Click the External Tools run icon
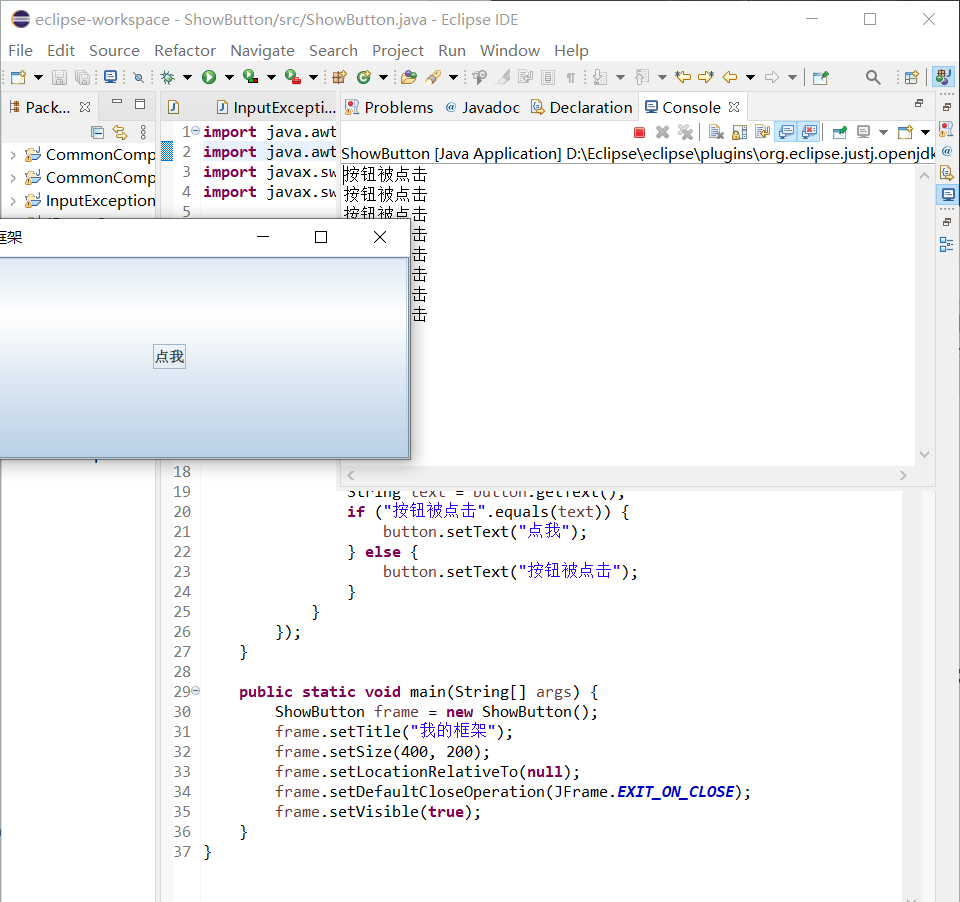 click(x=293, y=77)
